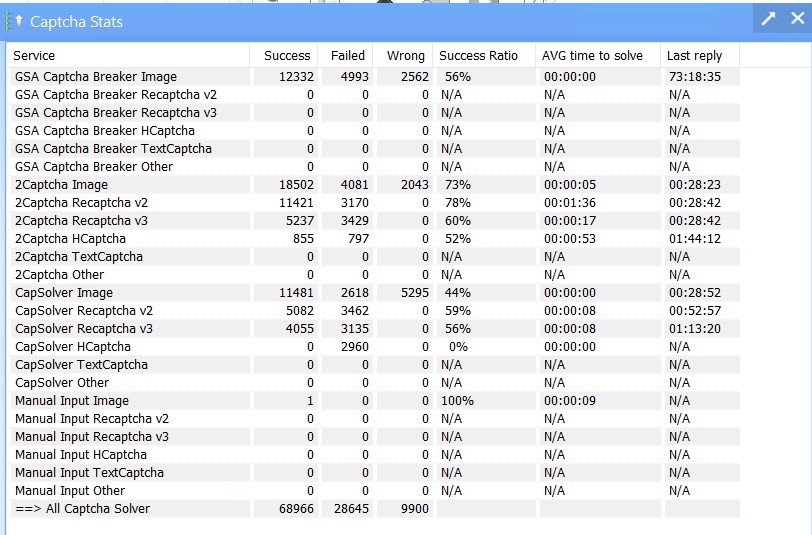Select the GSA Captcha Breaker Image row
Viewport: 812px width, 535px height.
click(x=375, y=77)
